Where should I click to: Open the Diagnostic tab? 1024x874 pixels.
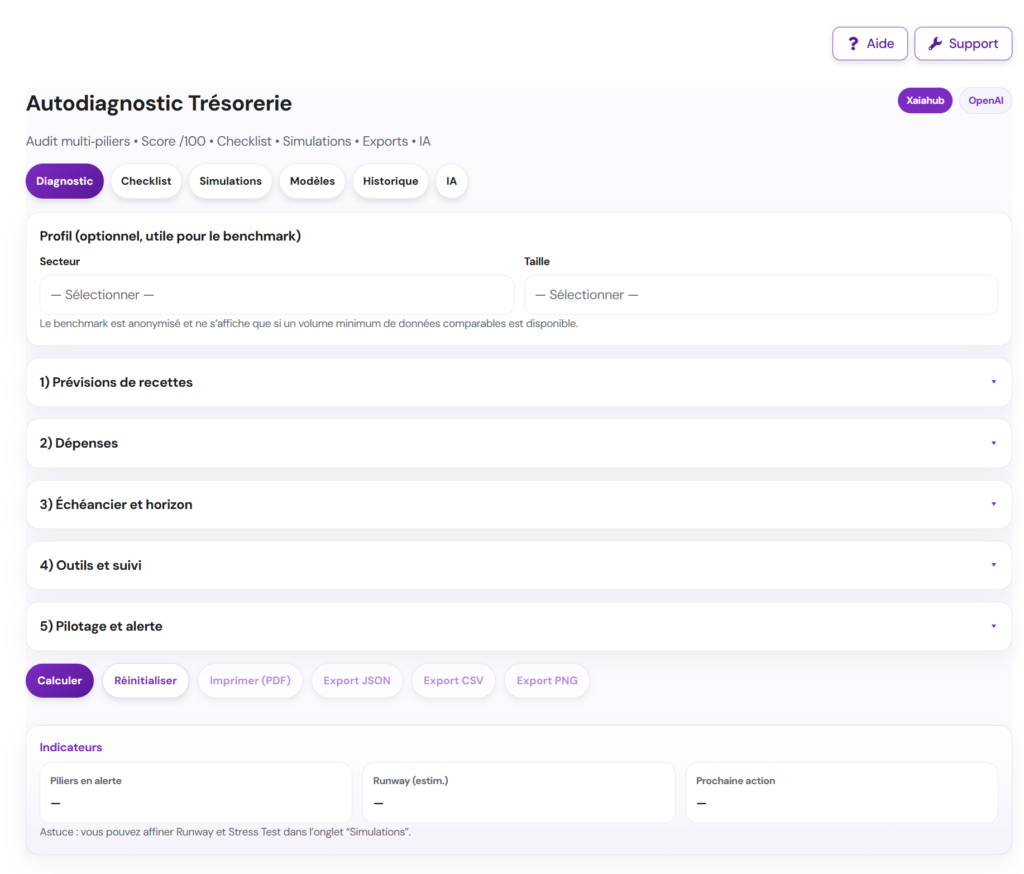(64, 181)
